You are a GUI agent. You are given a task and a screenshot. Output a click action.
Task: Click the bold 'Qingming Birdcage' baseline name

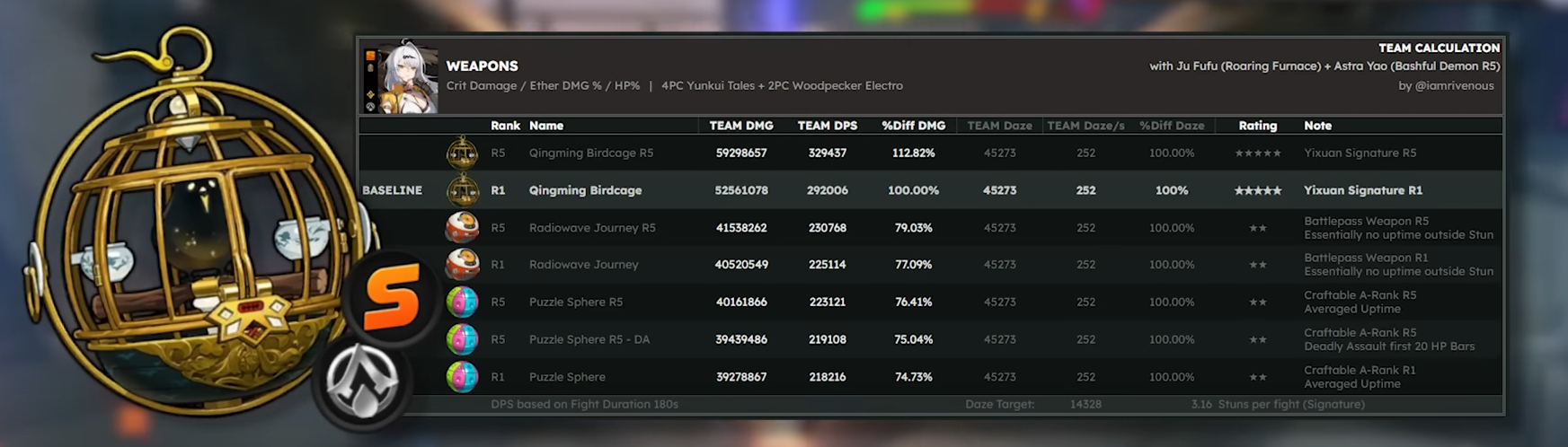(585, 190)
